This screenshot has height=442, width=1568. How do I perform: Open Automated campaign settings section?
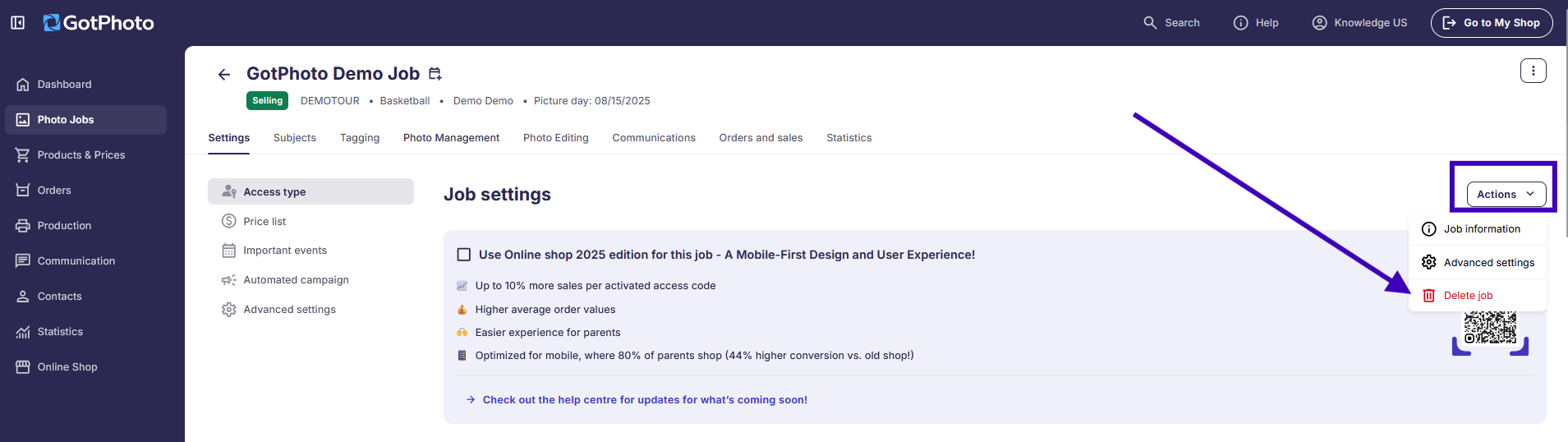coord(296,280)
